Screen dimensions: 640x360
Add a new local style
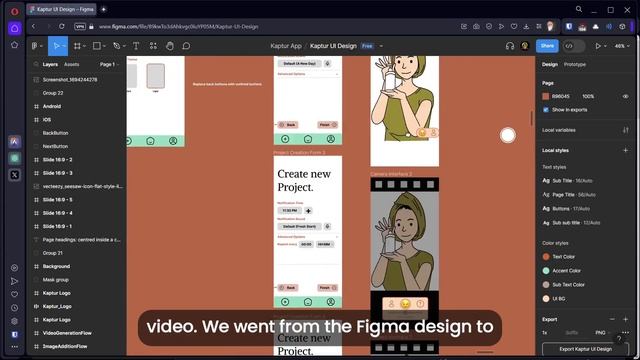[625, 150]
